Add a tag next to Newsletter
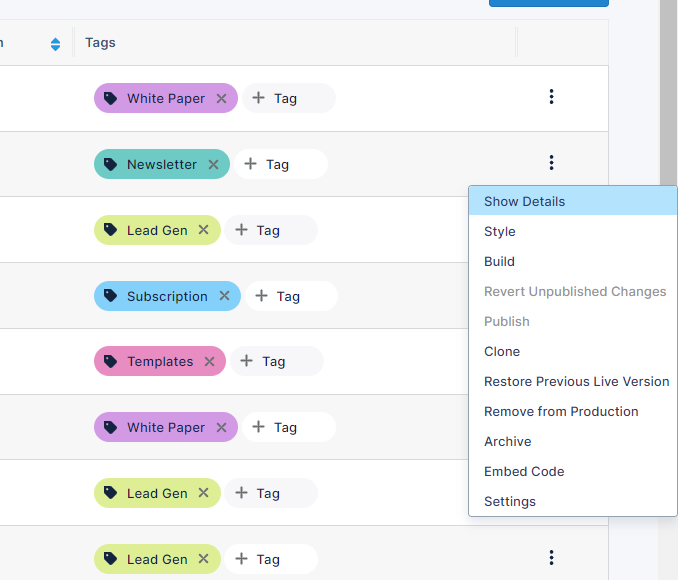 (280, 164)
